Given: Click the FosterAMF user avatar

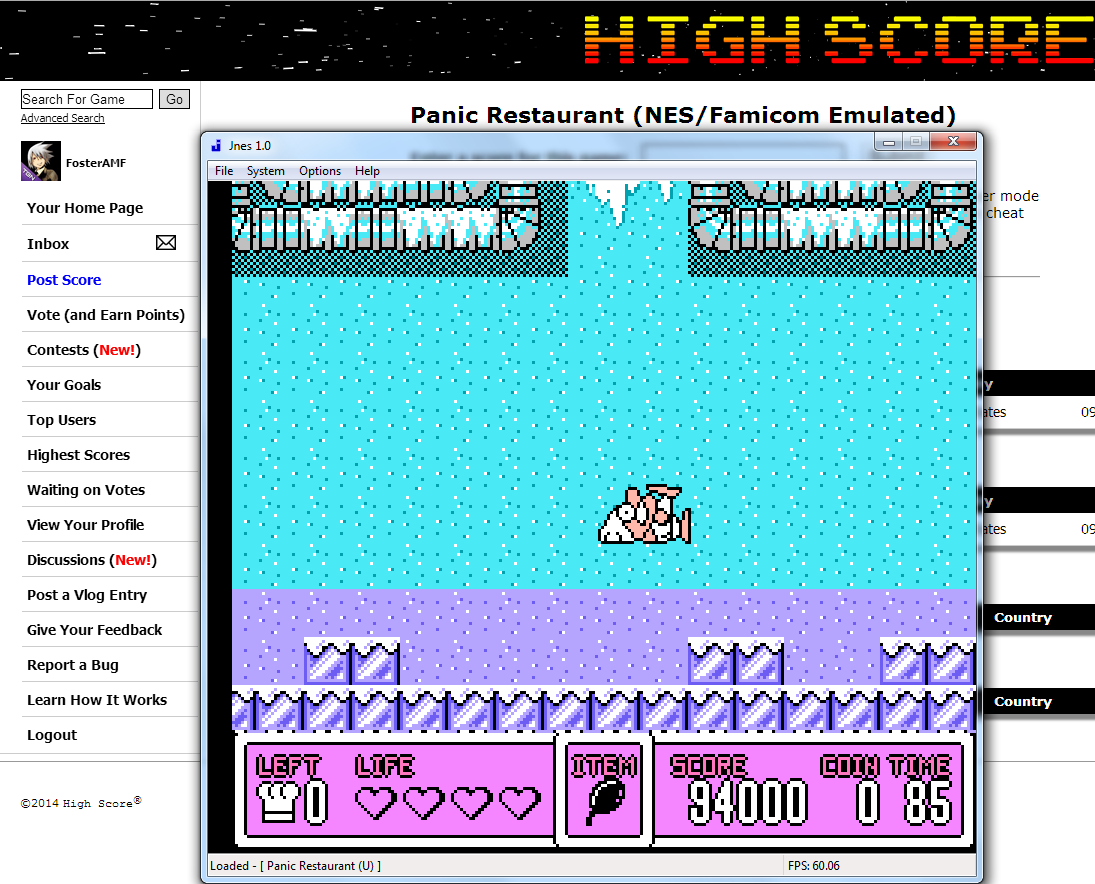Looking at the screenshot, I should pyautogui.click(x=41, y=162).
